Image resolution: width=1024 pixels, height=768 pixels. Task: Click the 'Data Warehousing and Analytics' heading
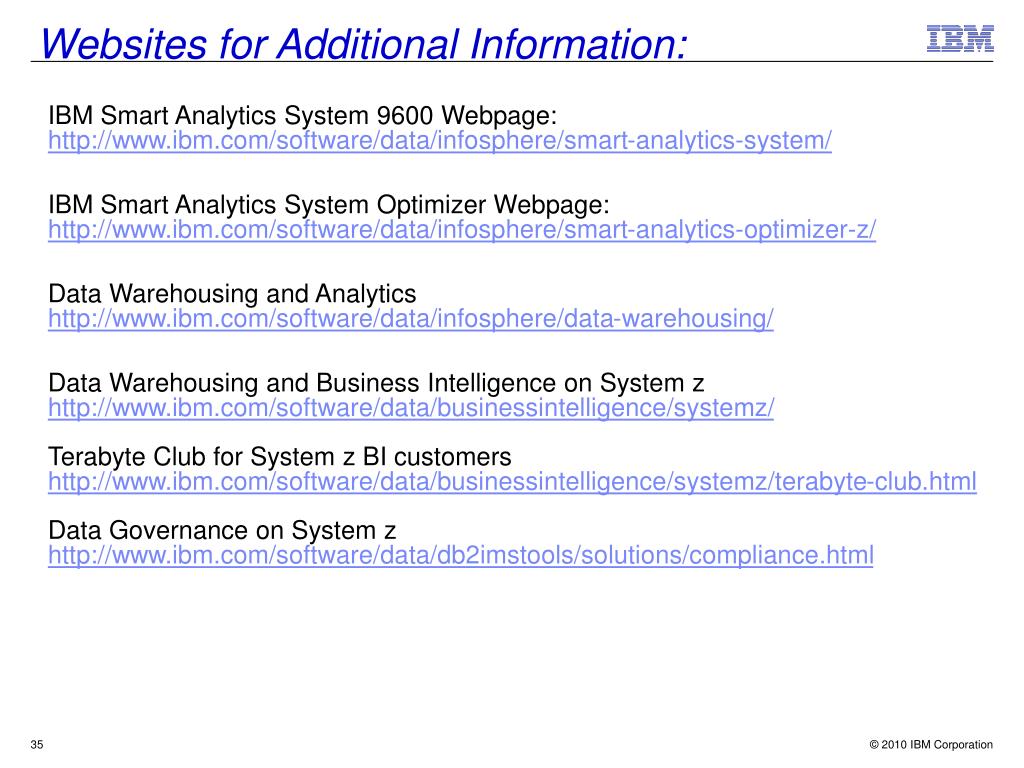pos(232,294)
